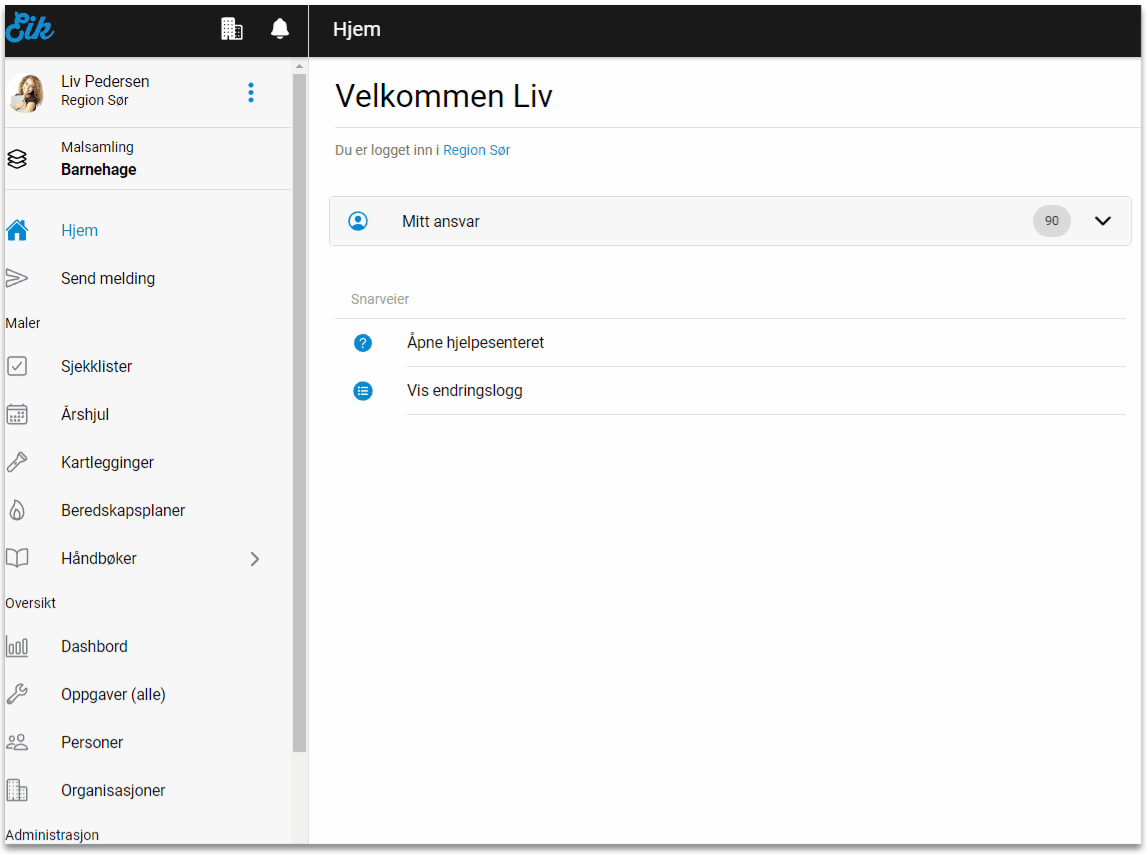Screen dimensions: 1146x854
Task: Expand the Mitt ansvar panel arrow
Action: [x=1103, y=221]
